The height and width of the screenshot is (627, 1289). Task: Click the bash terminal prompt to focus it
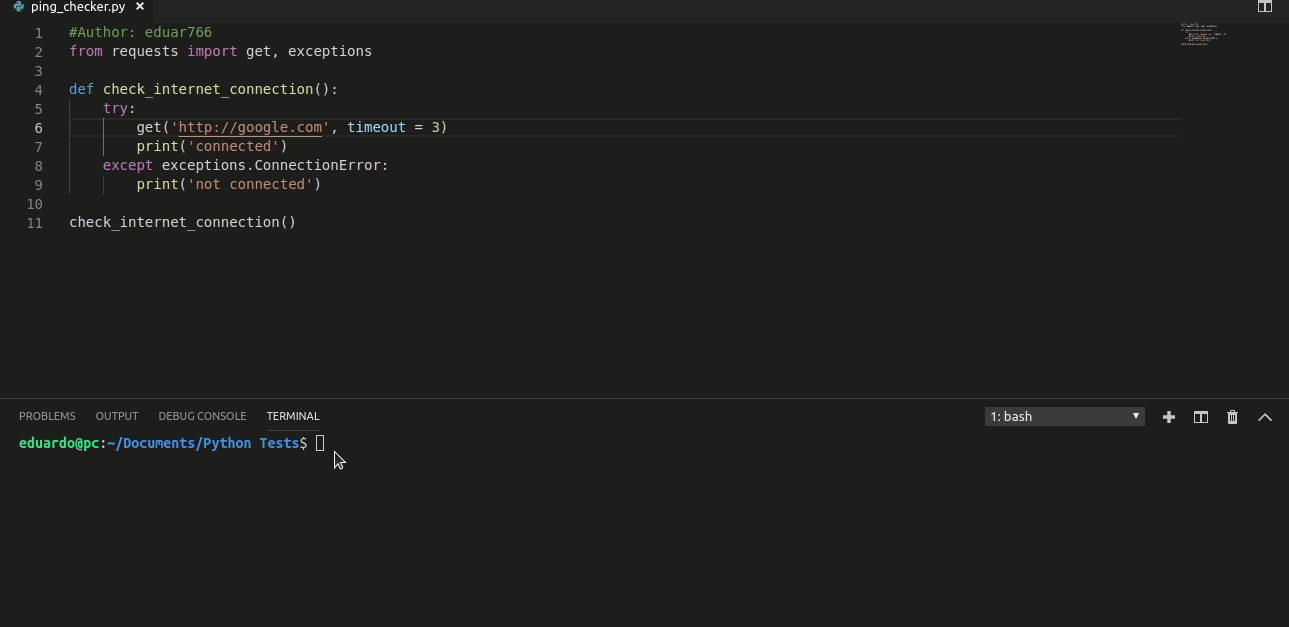point(320,443)
